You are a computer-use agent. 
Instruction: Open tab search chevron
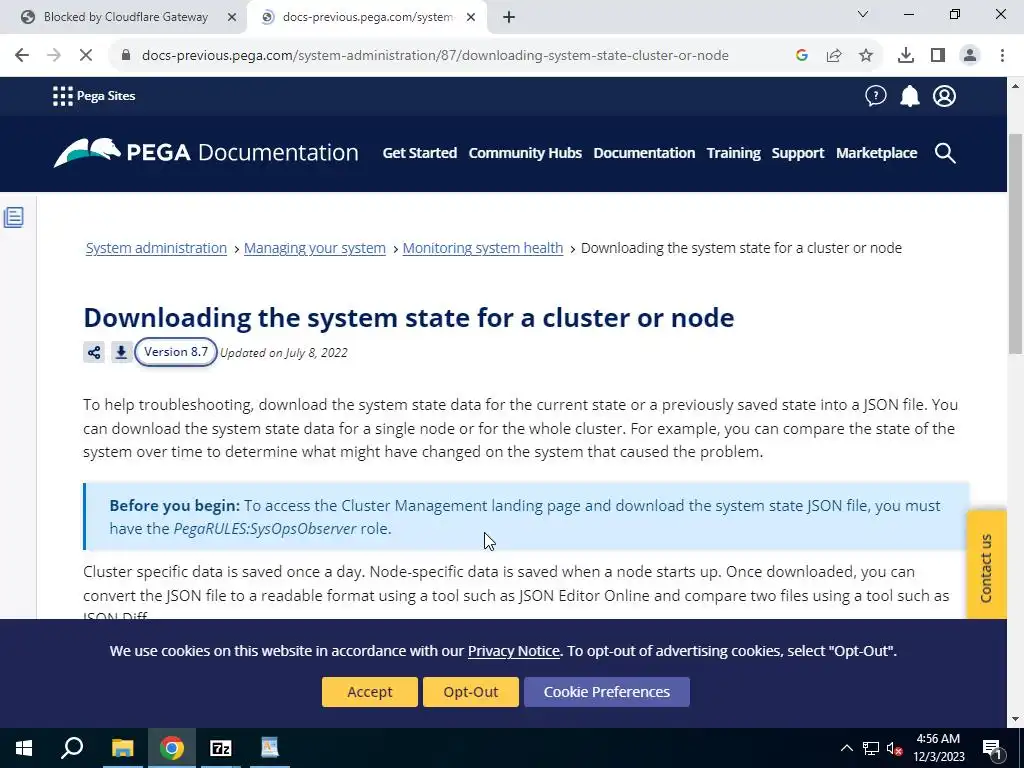click(863, 14)
